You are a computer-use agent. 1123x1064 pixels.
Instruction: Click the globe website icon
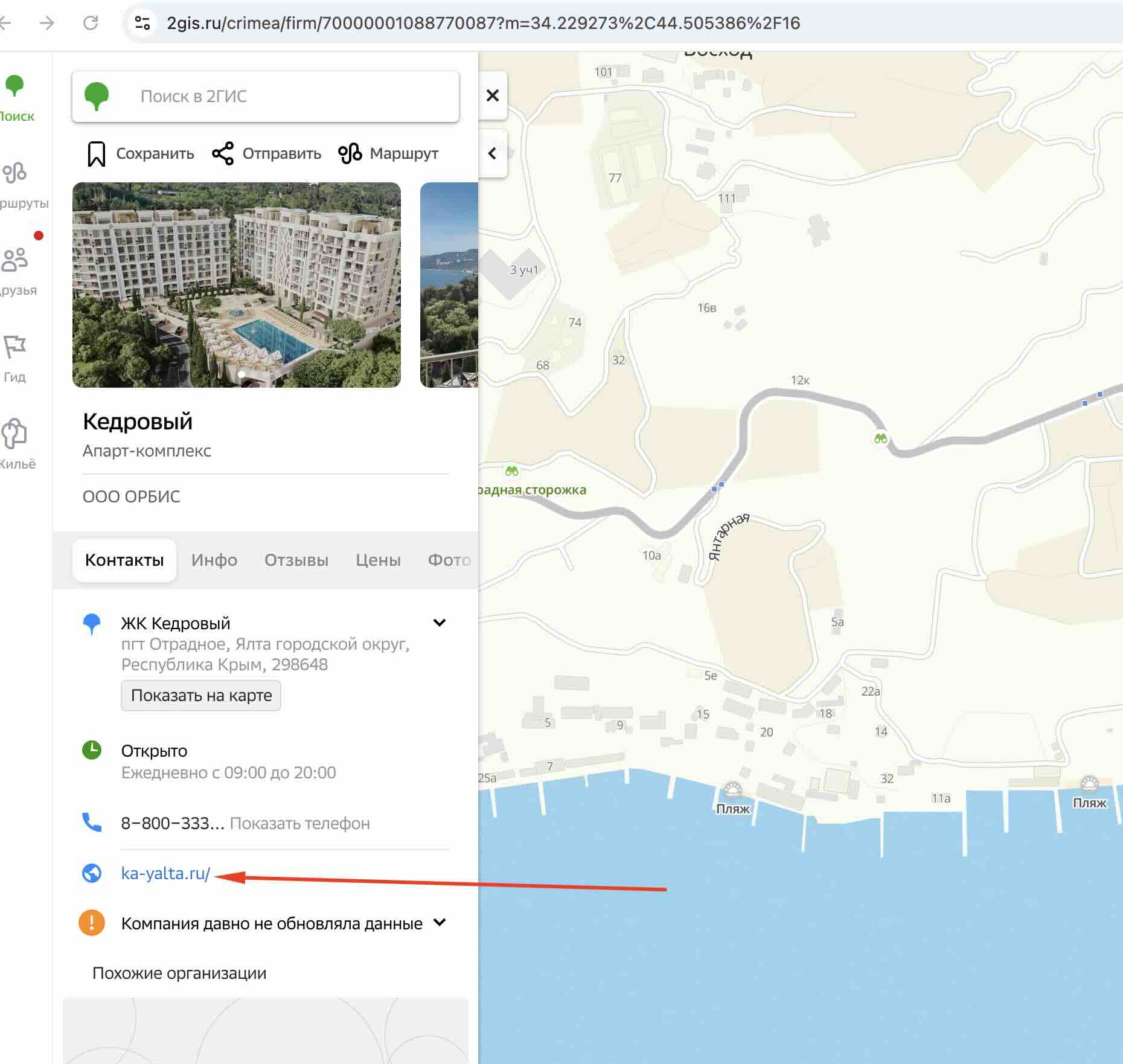pos(92,873)
